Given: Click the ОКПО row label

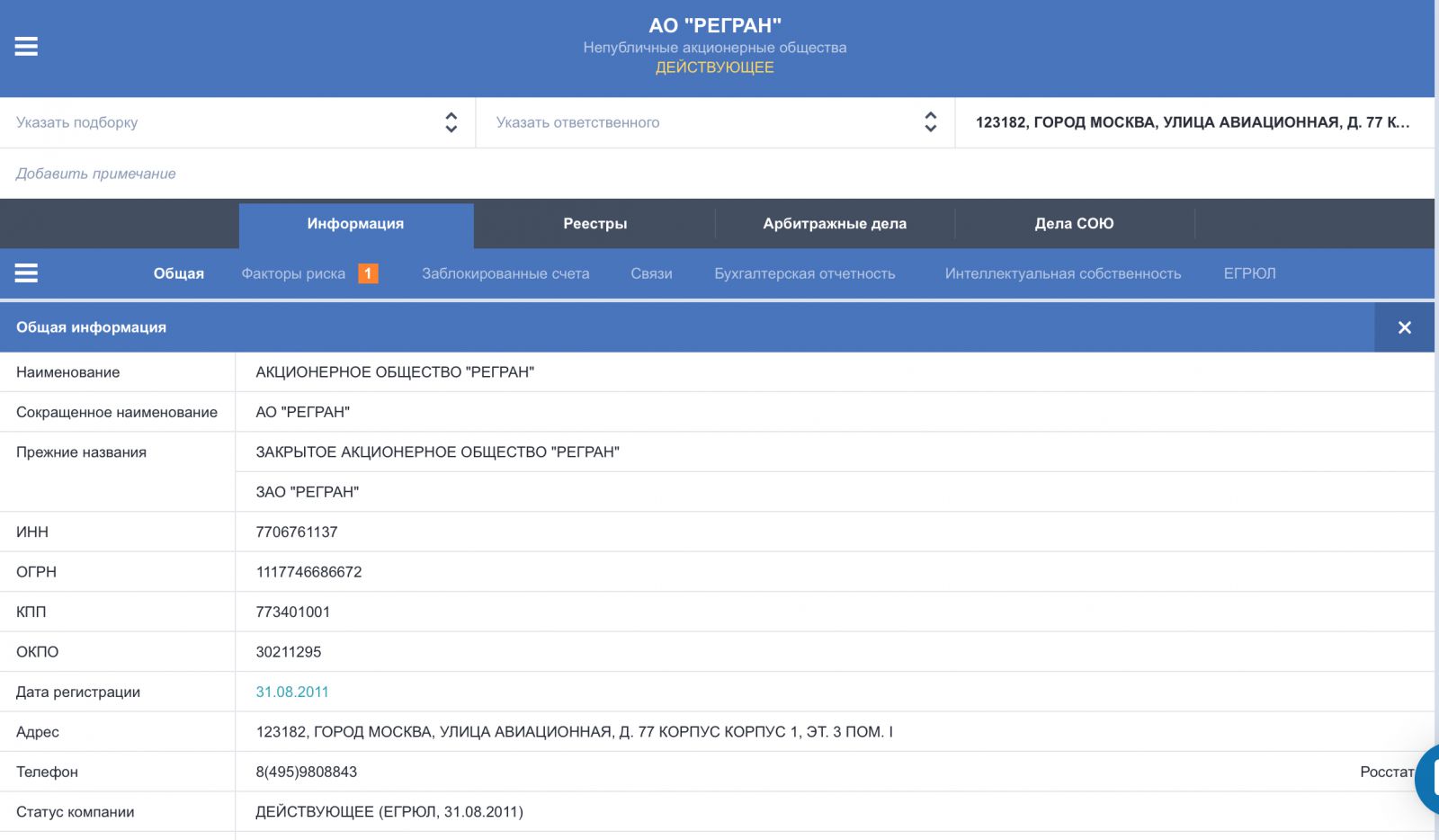Looking at the screenshot, I should pos(37,652).
